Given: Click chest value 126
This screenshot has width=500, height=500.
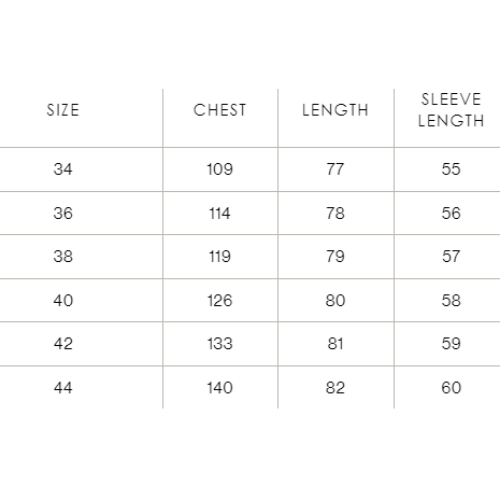Looking at the screenshot, I should click(x=220, y=300).
